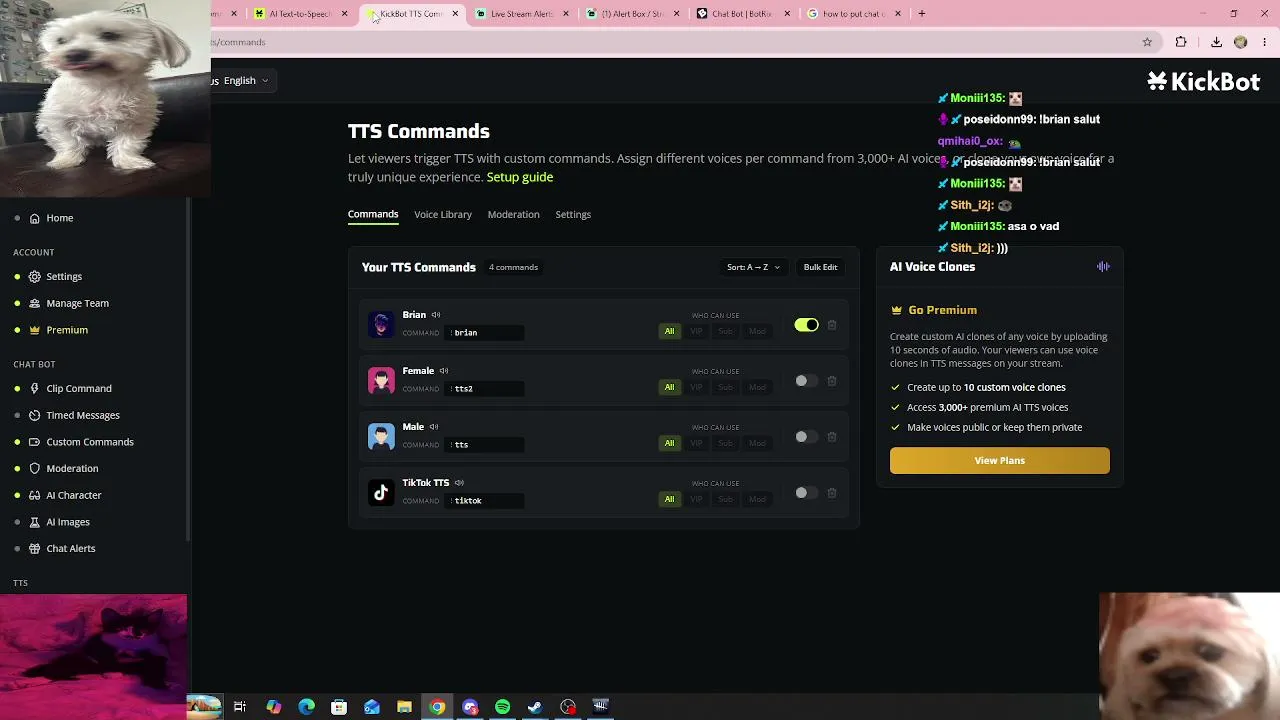Click the TikTok logo avatar
The image size is (1280, 720).
pyautogui.click(x=381, y=492)
